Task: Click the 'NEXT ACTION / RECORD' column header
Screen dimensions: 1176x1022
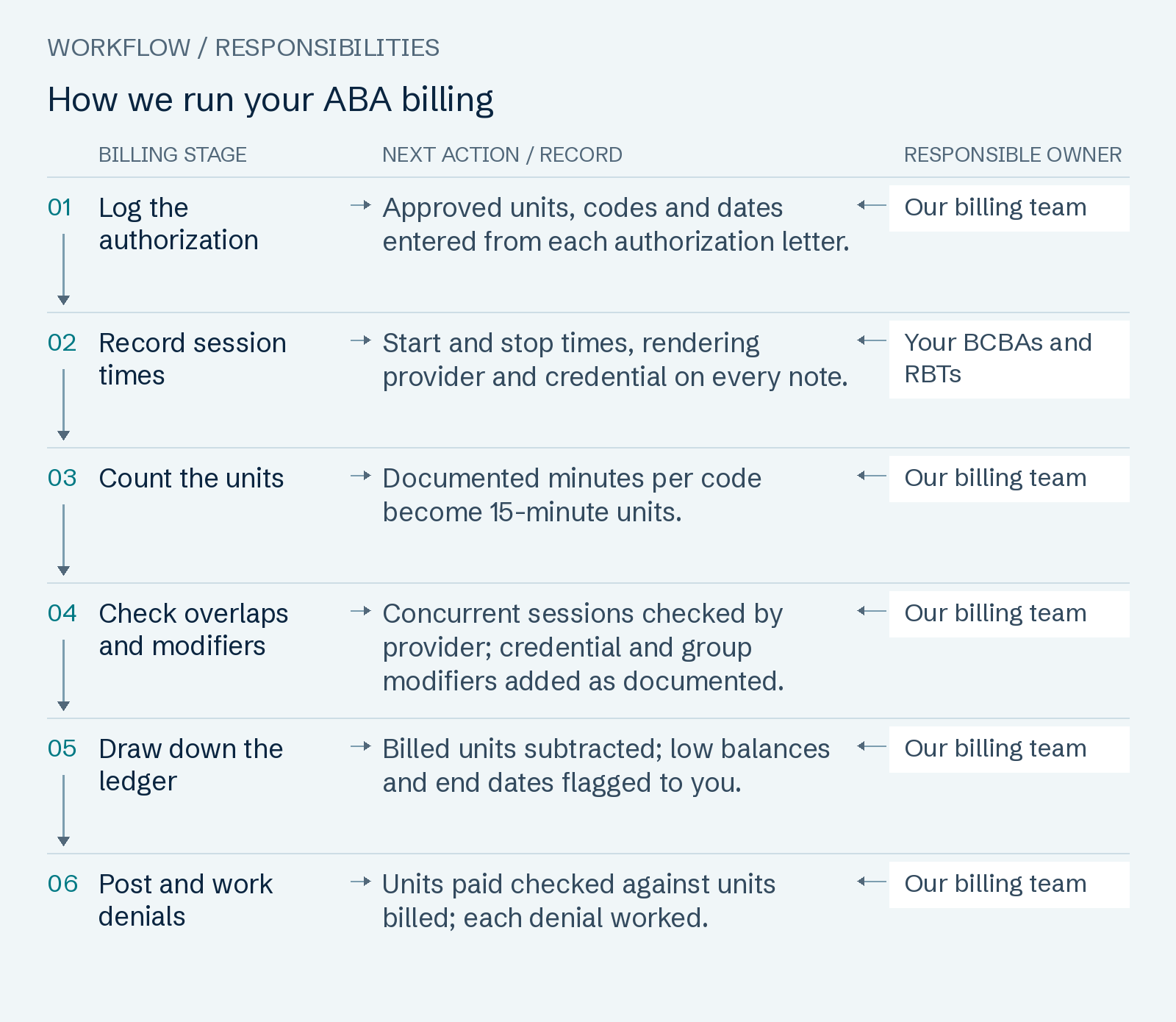Action: click(502, 154)
